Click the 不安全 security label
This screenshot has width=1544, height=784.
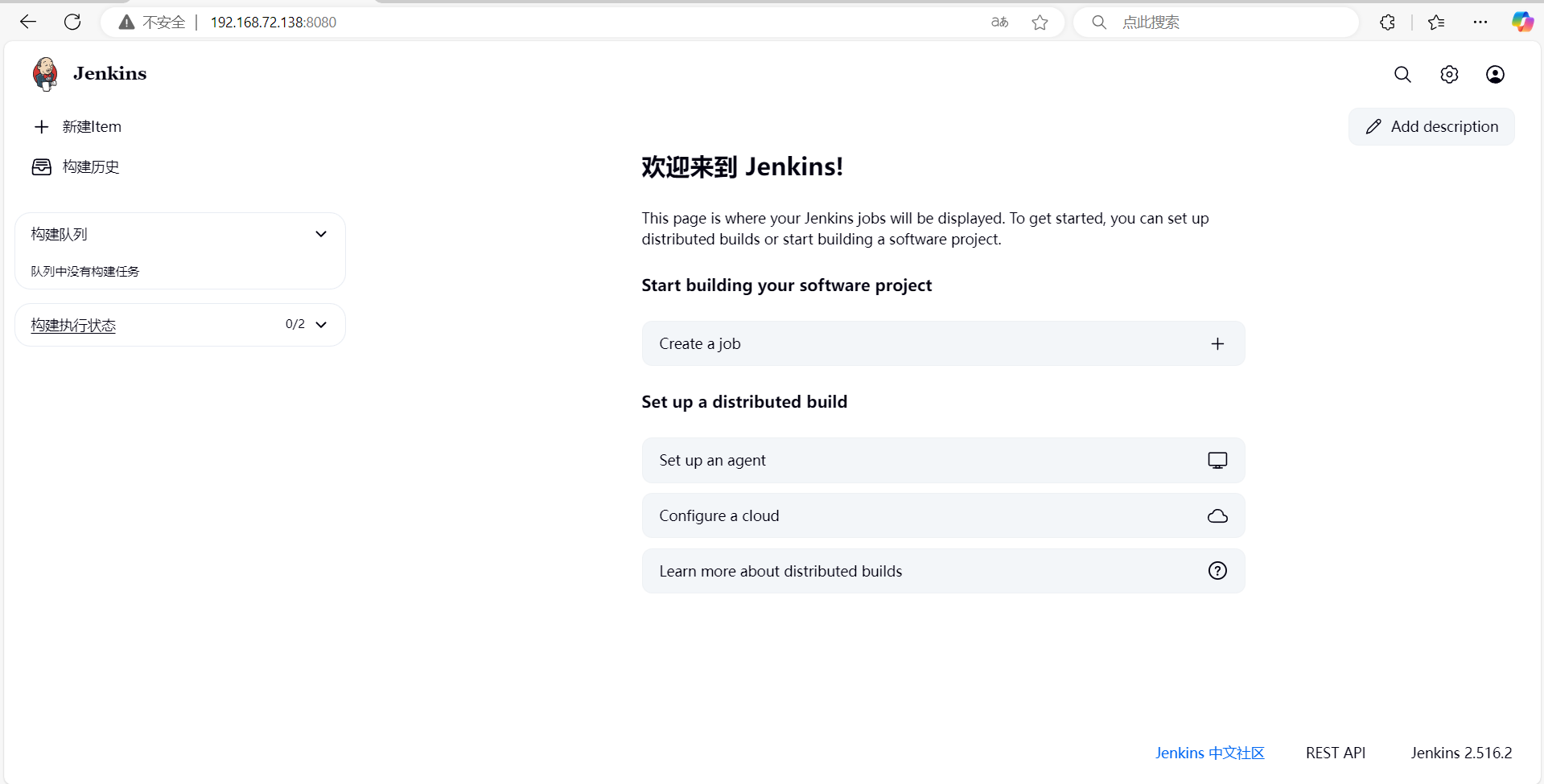163,23
